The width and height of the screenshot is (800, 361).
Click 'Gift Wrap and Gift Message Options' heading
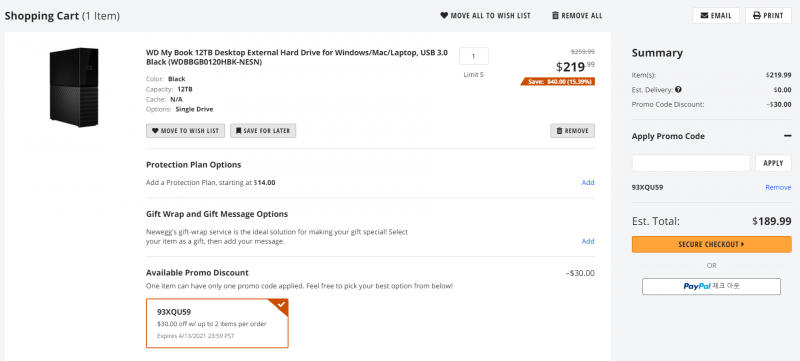217,214
